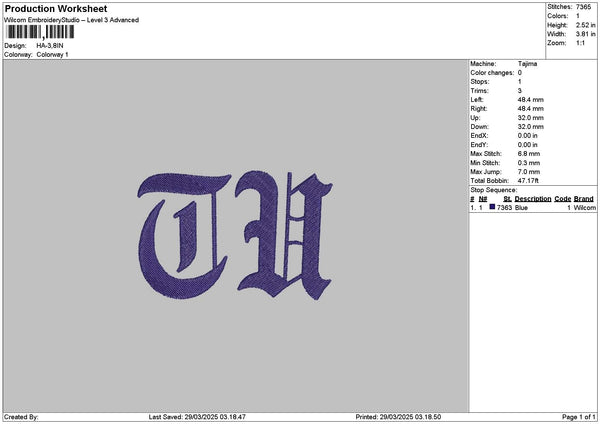The height and width of the screenshot is (424, 600).
Task: Select the Blue stop sequence row description
Action: tap(521, 207)
